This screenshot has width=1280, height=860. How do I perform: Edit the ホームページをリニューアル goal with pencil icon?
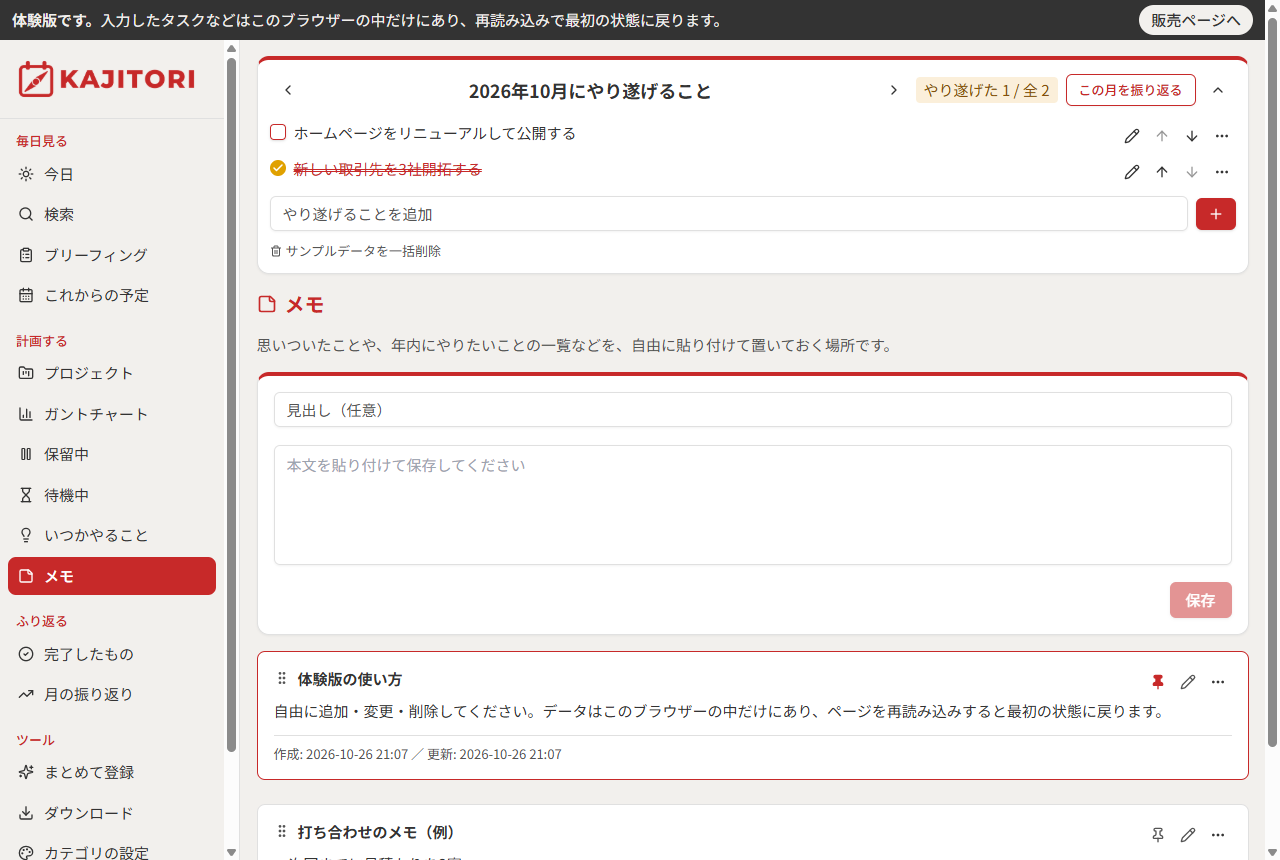pyautogui.click(x=1132, y=136)
